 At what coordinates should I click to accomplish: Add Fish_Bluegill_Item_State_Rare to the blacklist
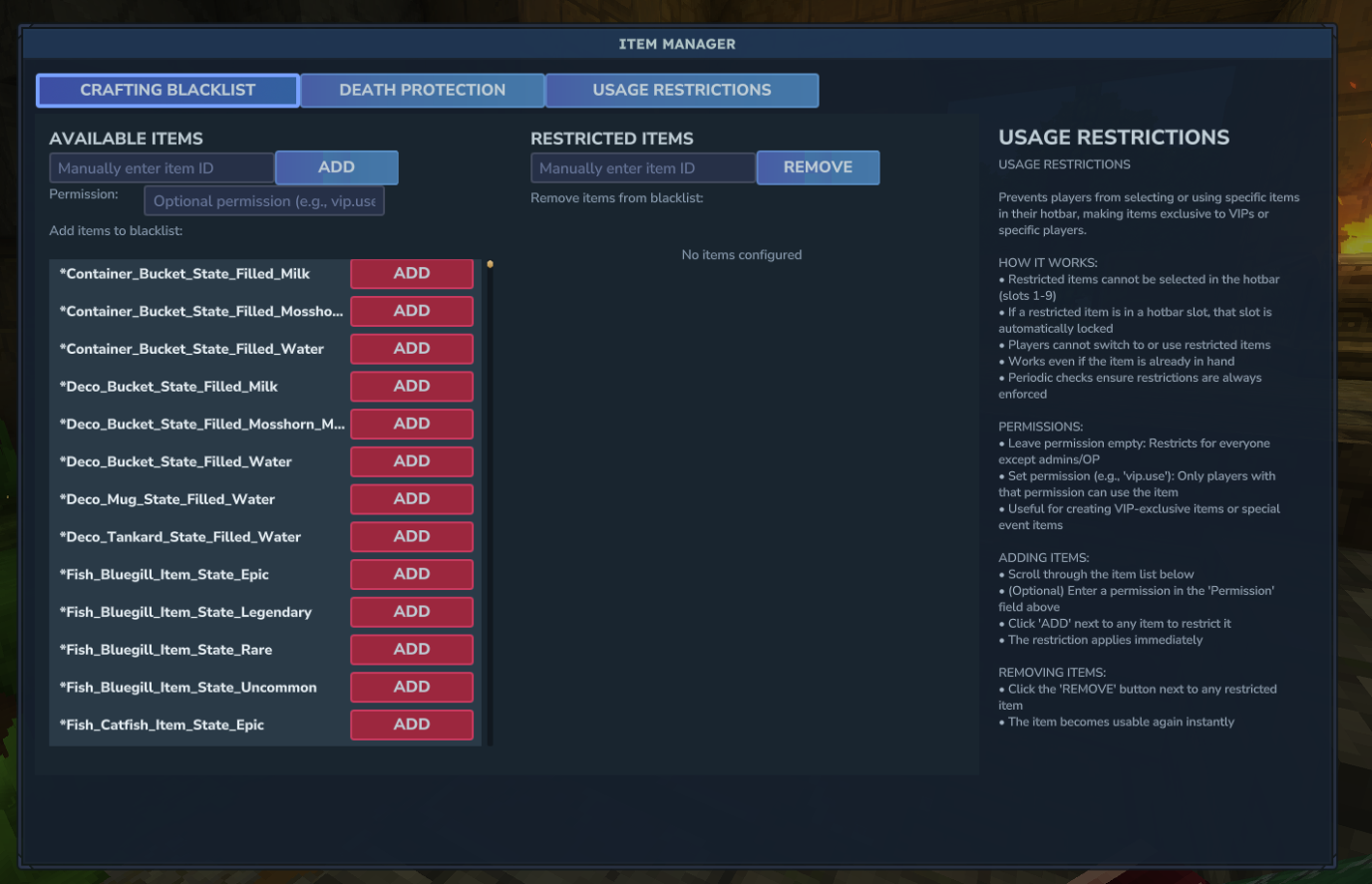point(412,650)
